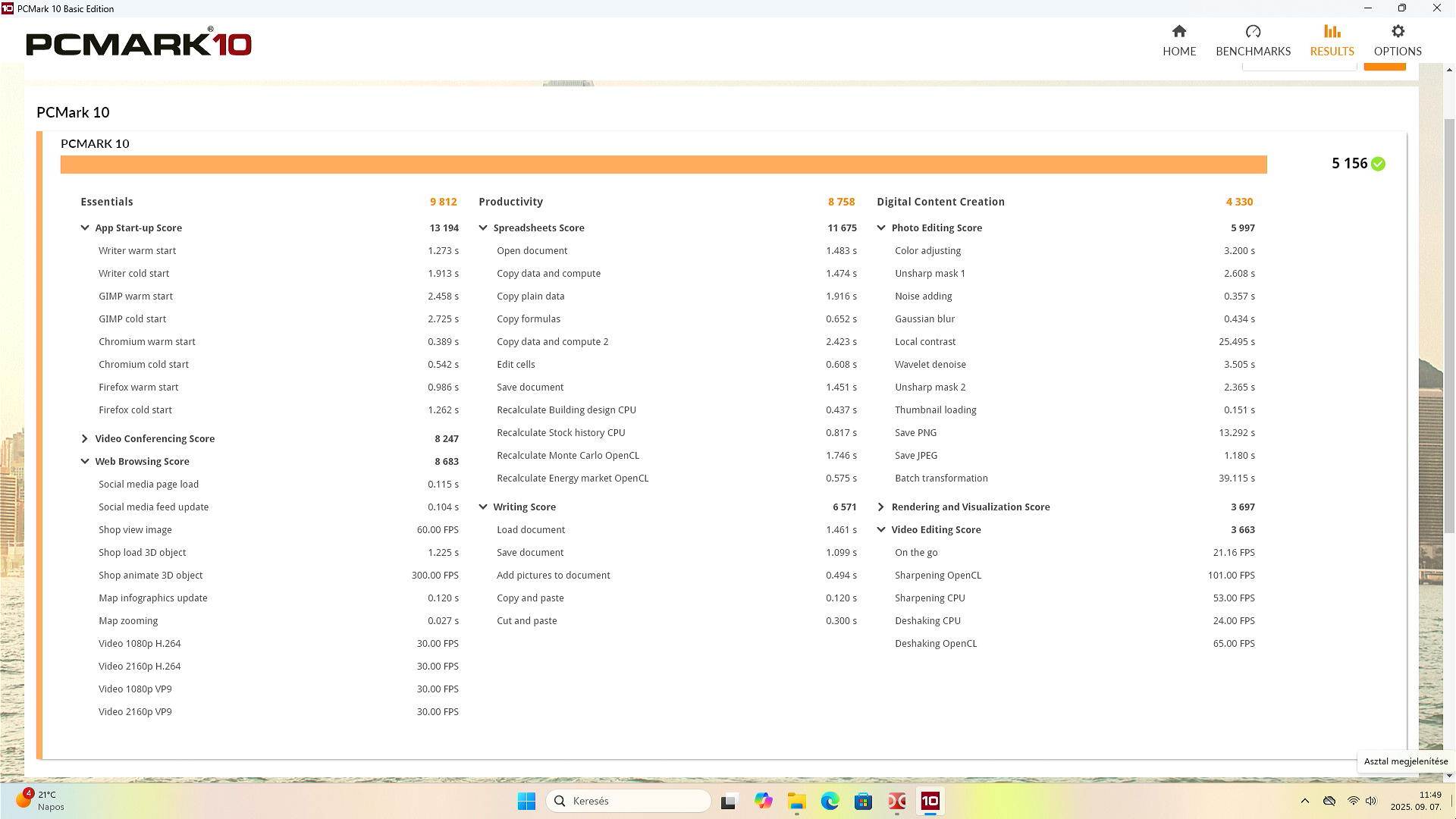Collapse the Web Browsing Score section

(85, 461)
